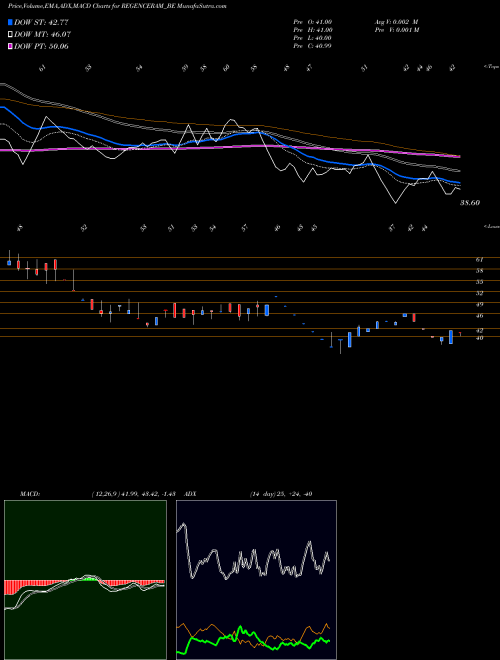Select the 'DOW PT: 50.06' legend text
The image size is (500, 660).
41,46
